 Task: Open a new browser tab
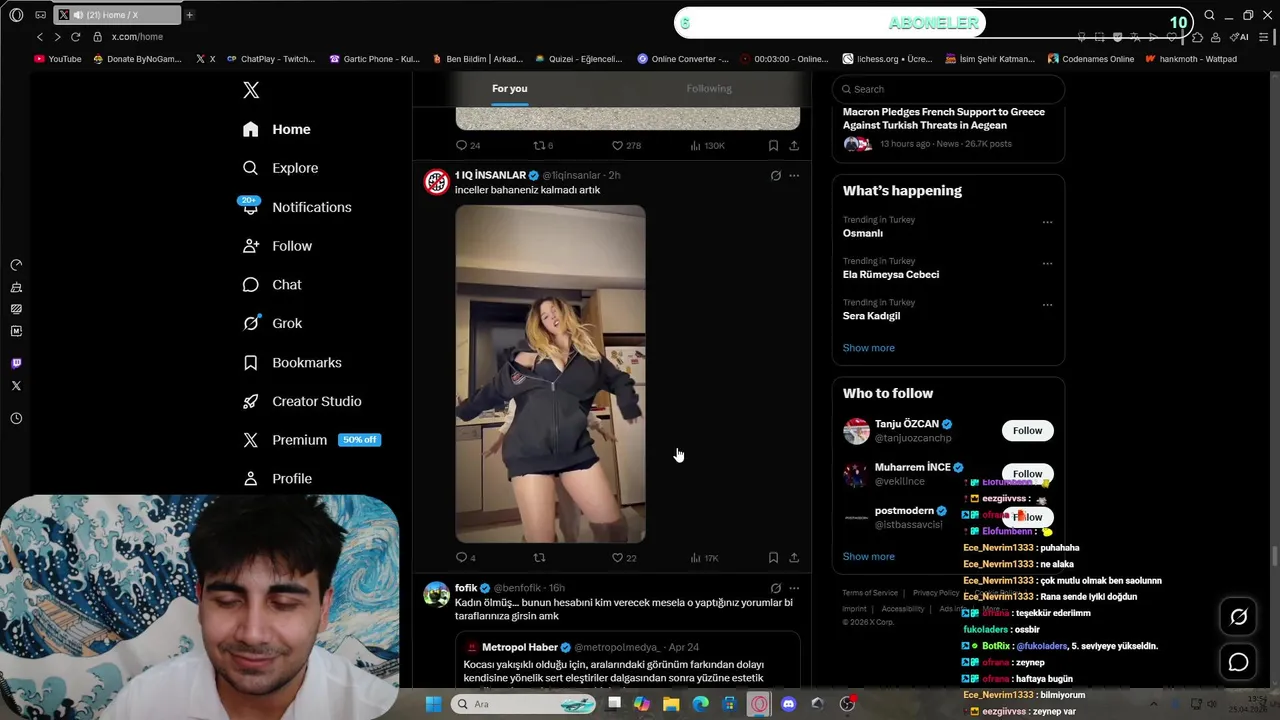(189, 15)
